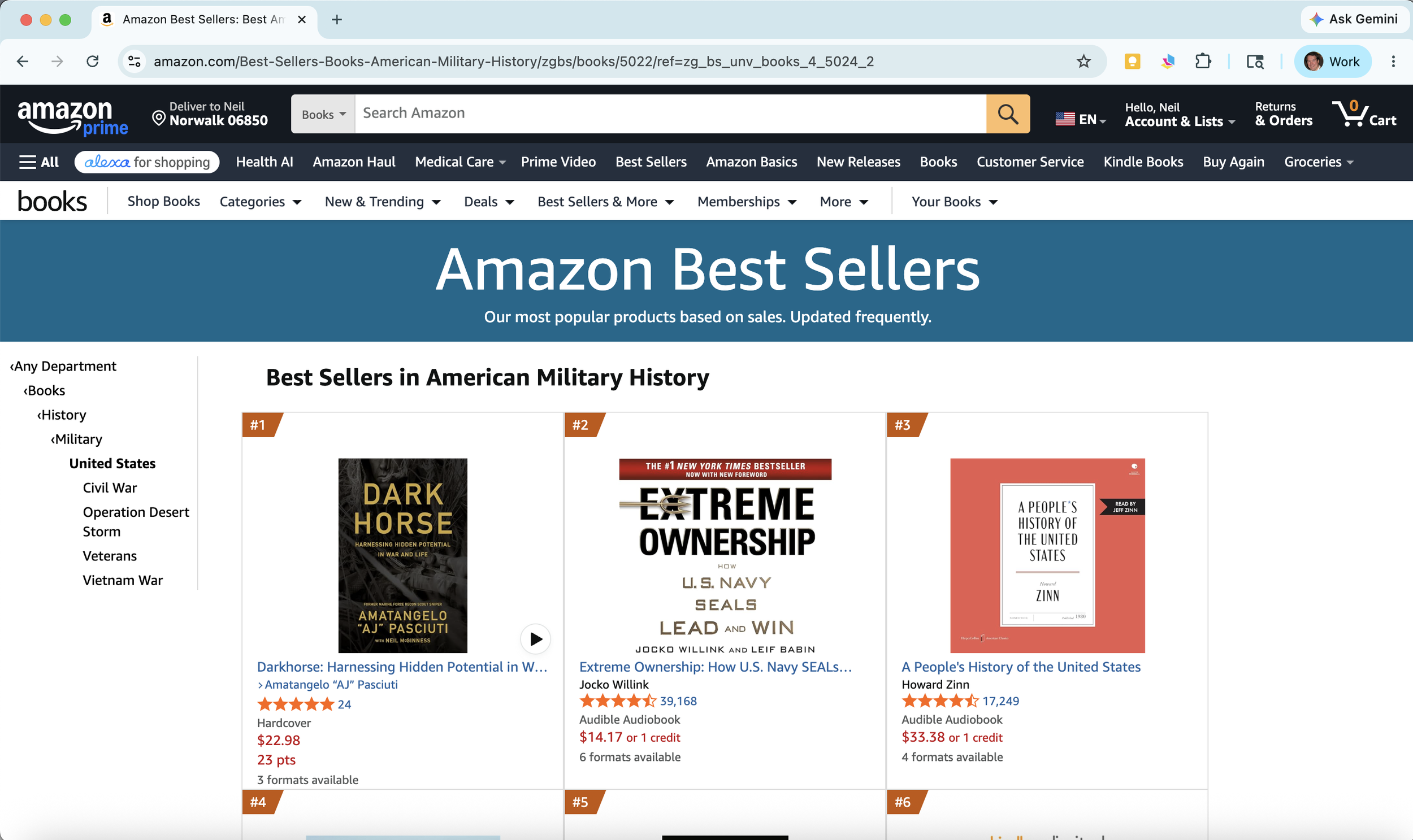1413x840 pixels.
Task: Open the All hamburger menu
Action: coord(39,162)
